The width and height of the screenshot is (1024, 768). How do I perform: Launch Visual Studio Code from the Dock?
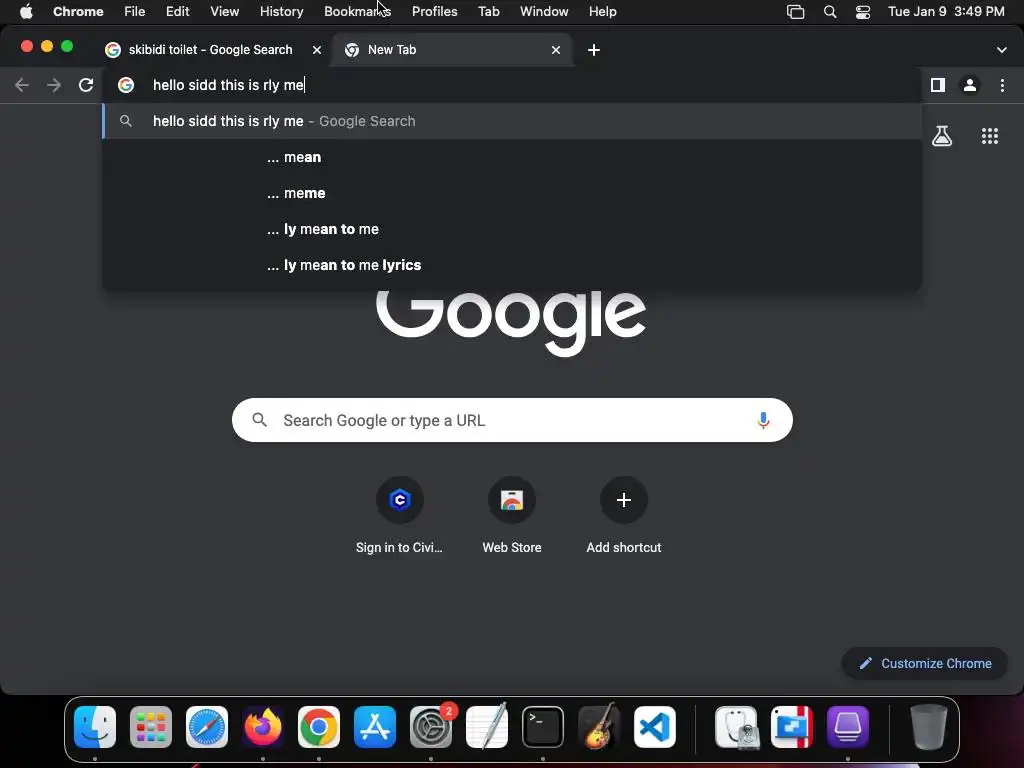point(655,727)
